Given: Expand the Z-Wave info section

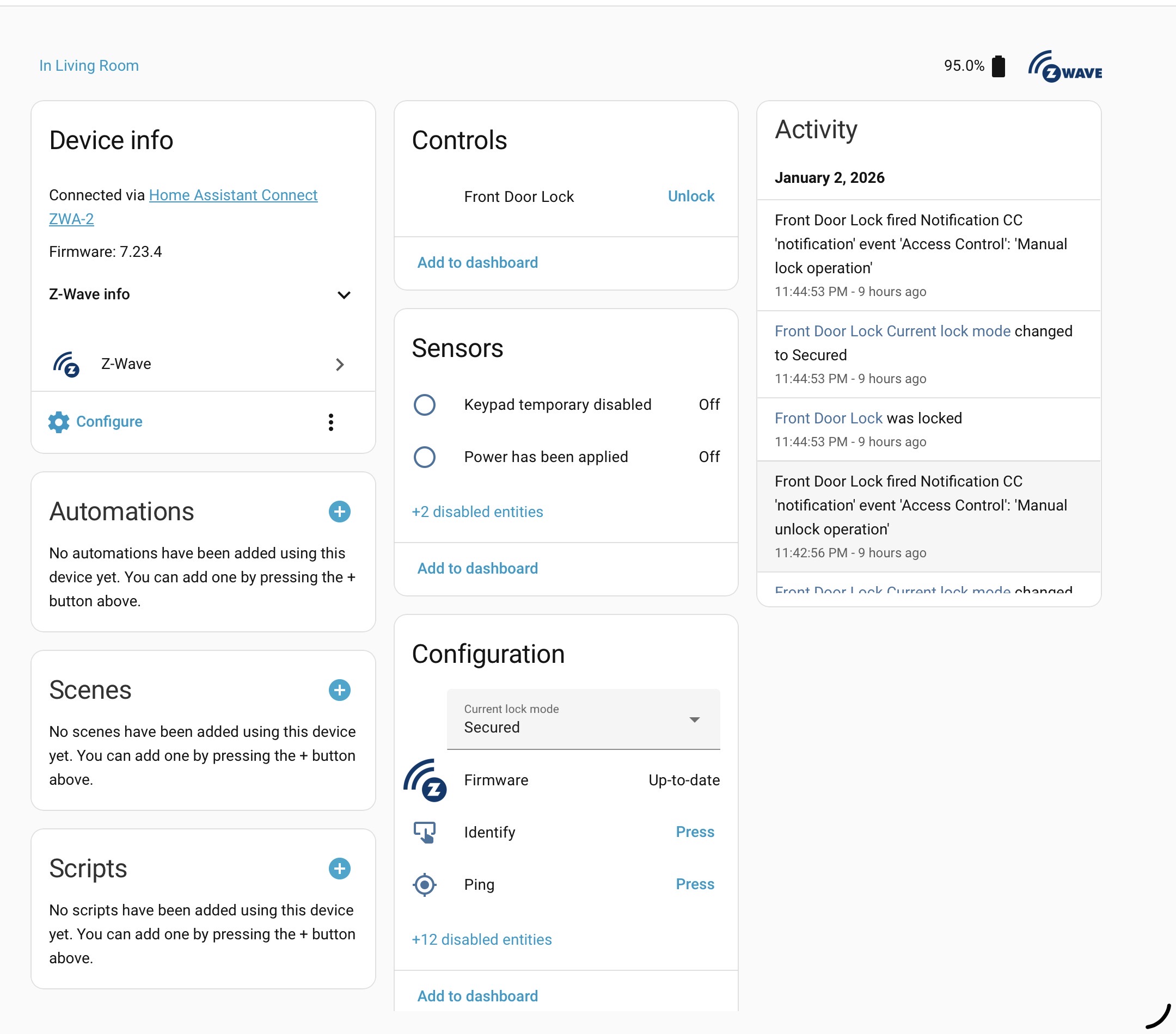Looking at the screenshot, I should [344, 294].
